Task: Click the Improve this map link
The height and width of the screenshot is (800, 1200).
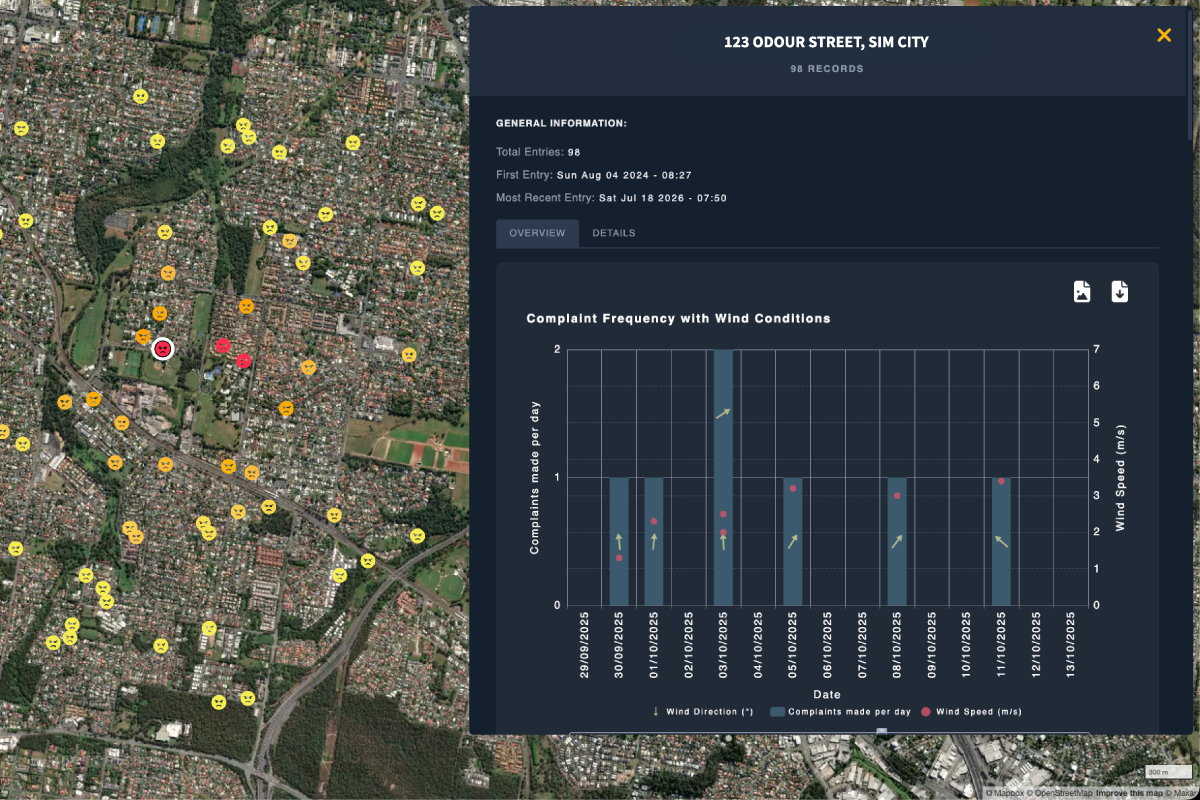Action: pyautogui.click(x=1130, y=793)
